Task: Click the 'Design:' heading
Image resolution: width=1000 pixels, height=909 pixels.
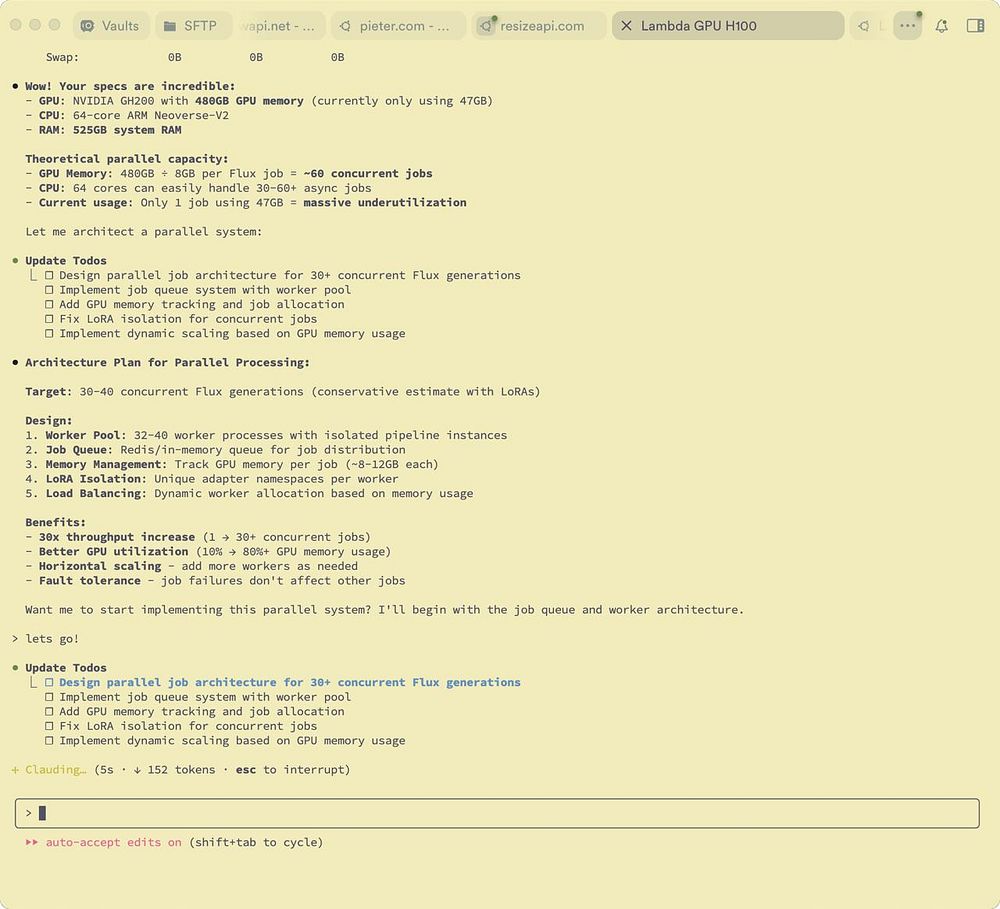Action: point(49,421)
